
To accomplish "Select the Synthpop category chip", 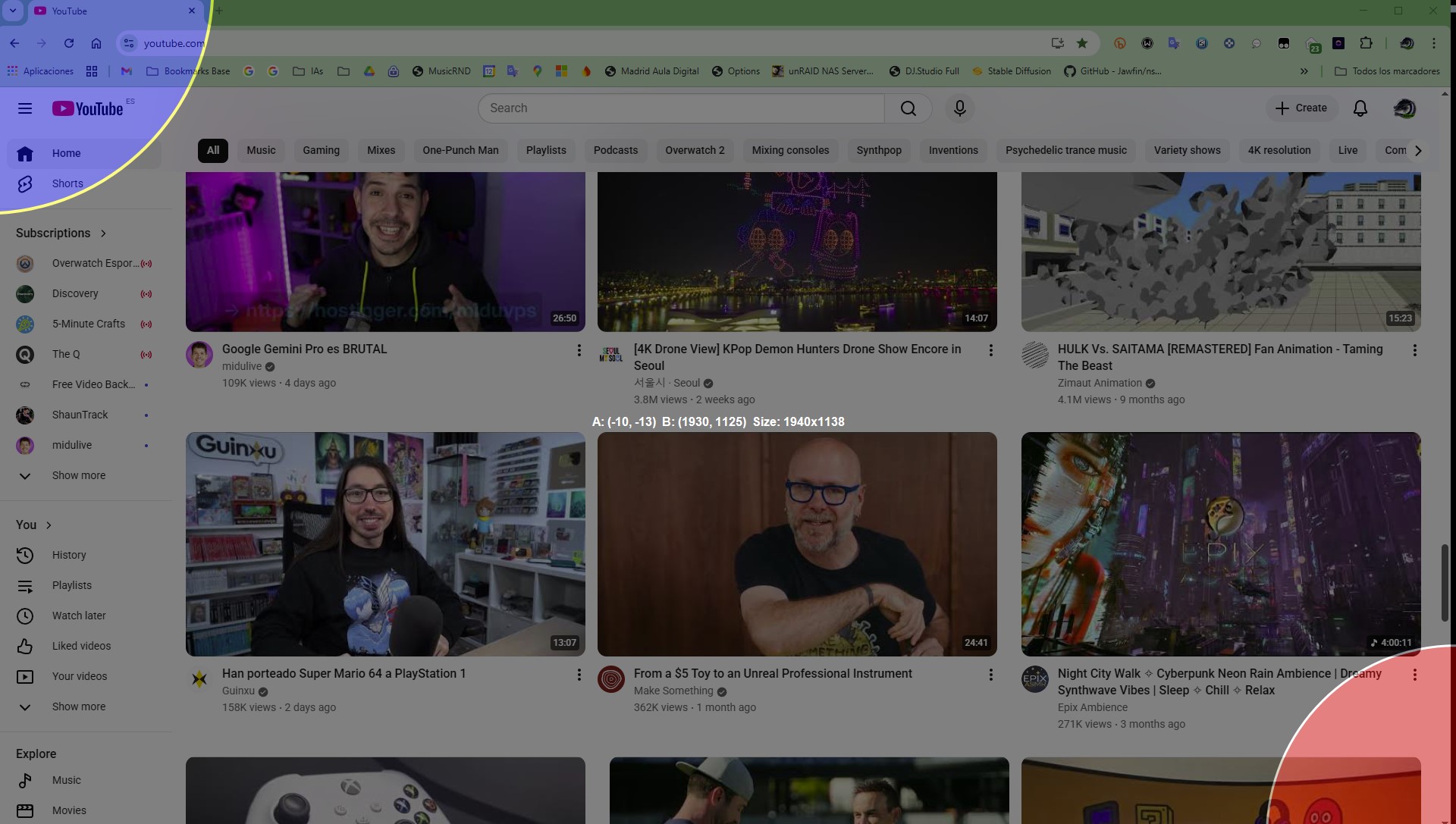I will [878, 150].
